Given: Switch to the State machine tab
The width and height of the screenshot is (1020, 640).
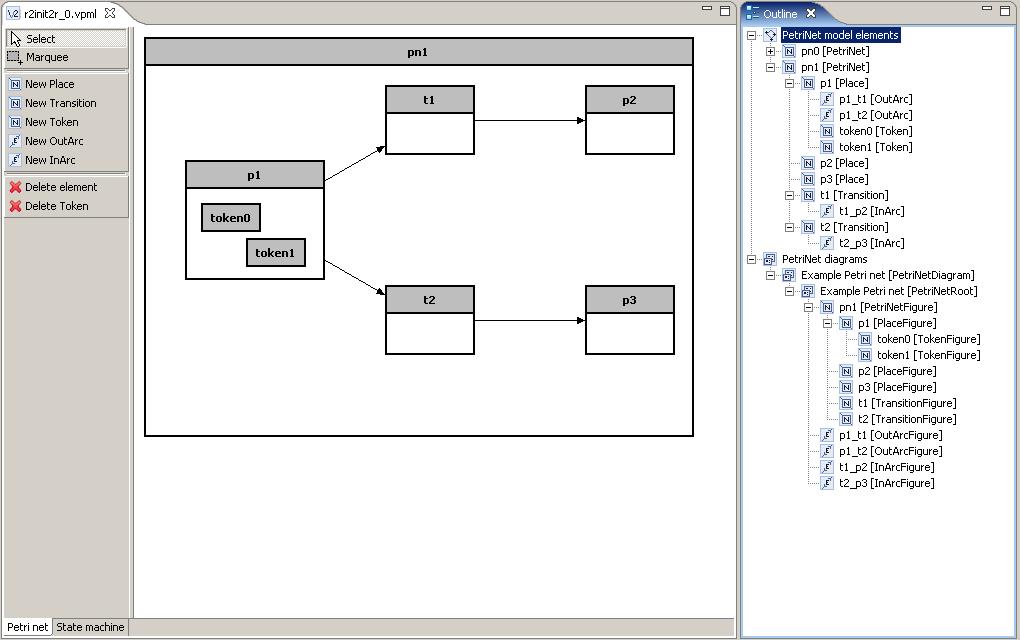Looking at the screenshot, I should pos(90,627).
